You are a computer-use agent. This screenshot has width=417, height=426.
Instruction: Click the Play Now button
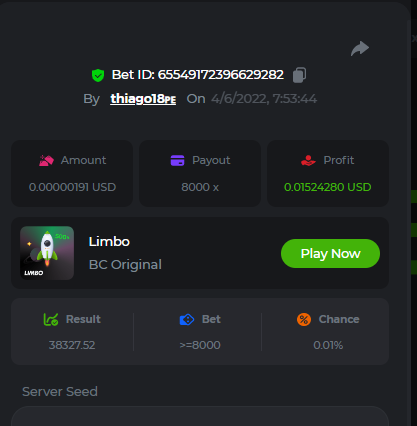pyautogui.click(x=330, y=253)
